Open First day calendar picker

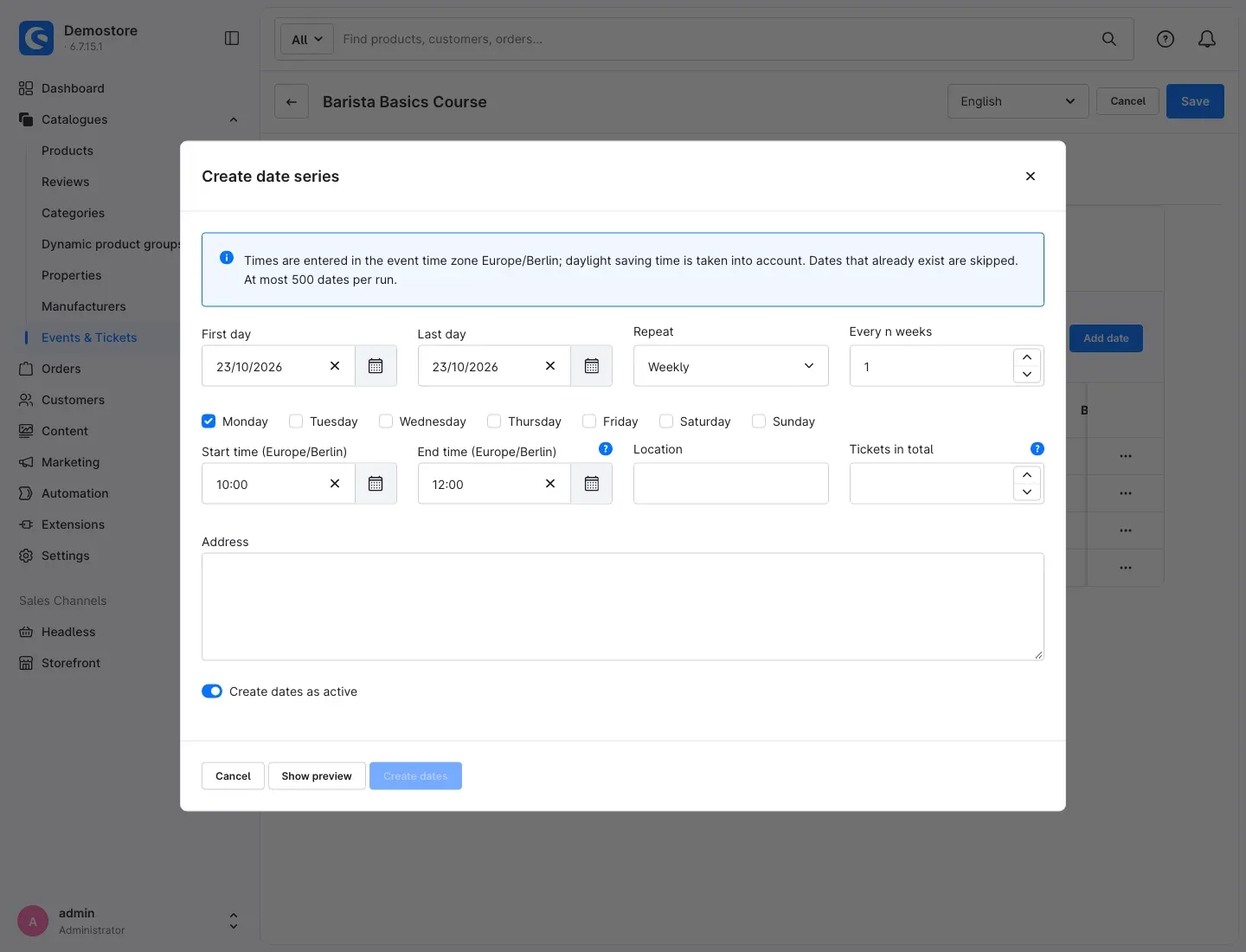pos(376,366)
